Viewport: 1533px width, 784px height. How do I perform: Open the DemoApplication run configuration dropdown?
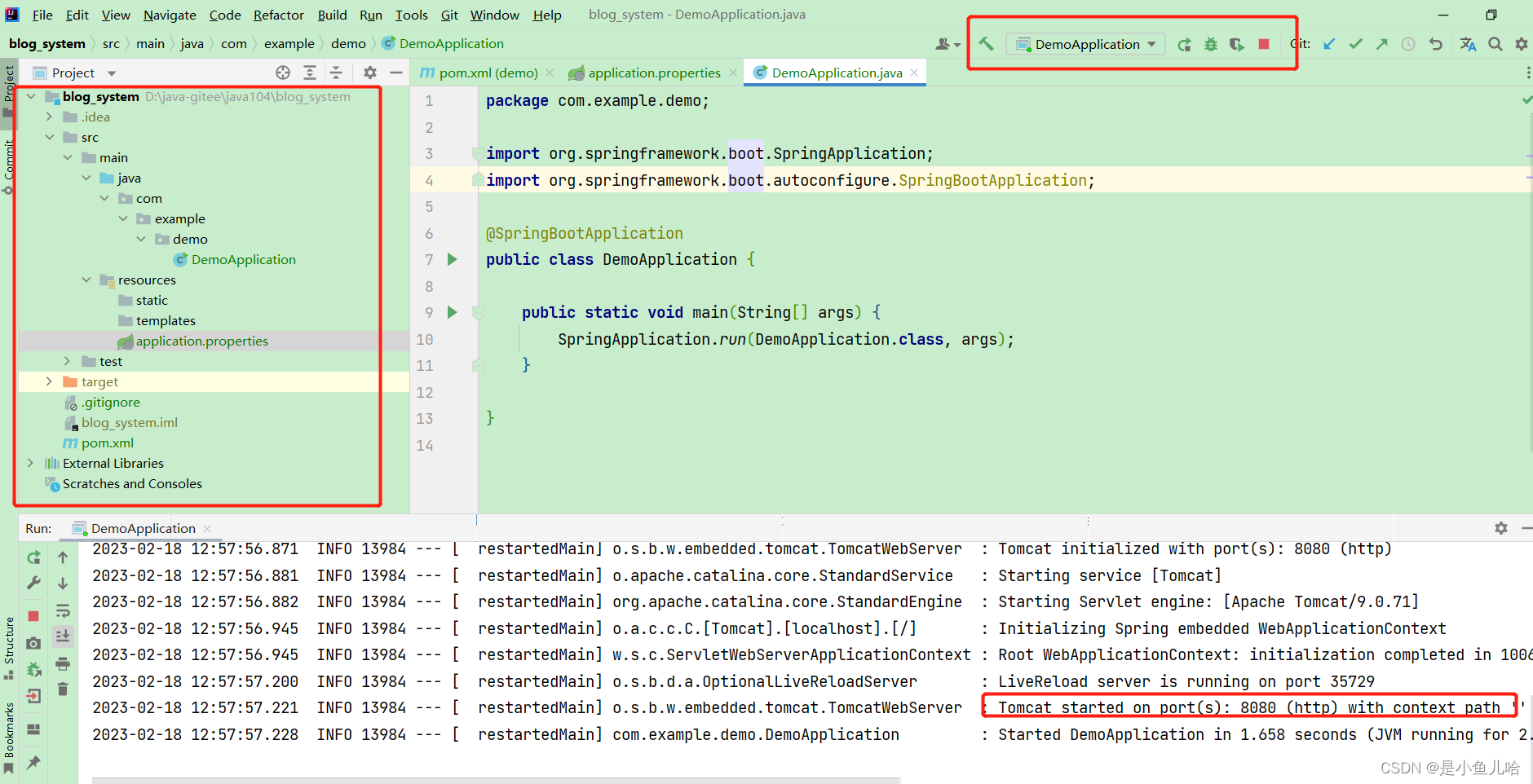coord(1087,44)
